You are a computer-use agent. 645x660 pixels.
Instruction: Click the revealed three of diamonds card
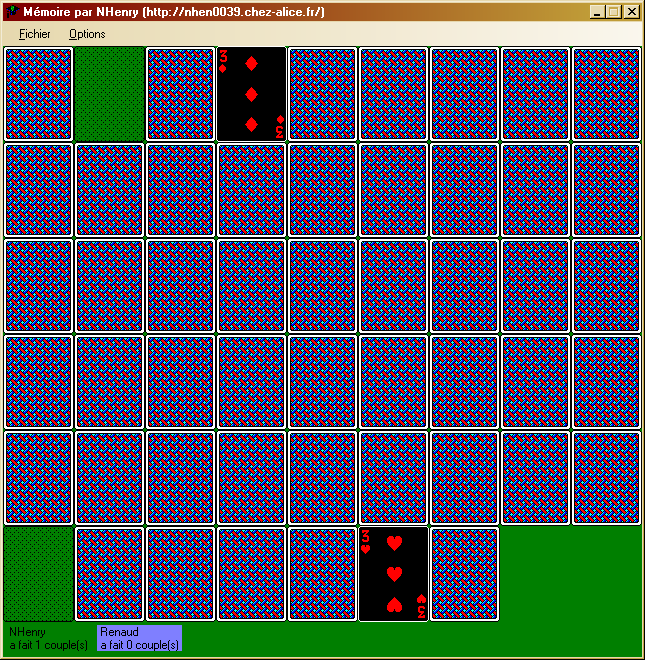tap(252, 94)
